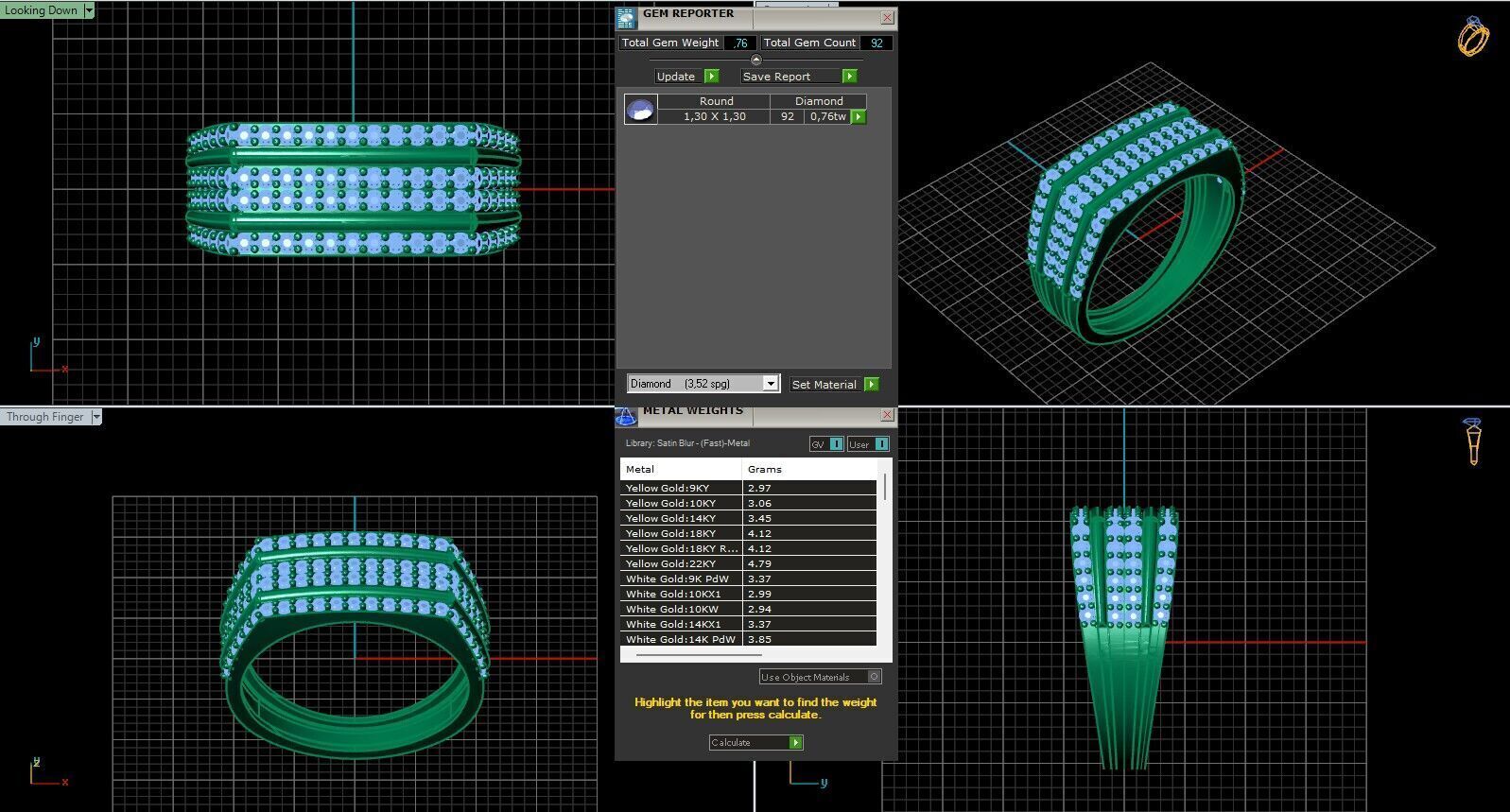
Task: Click the Total Gem Count value field
Action: pos(876,43)
